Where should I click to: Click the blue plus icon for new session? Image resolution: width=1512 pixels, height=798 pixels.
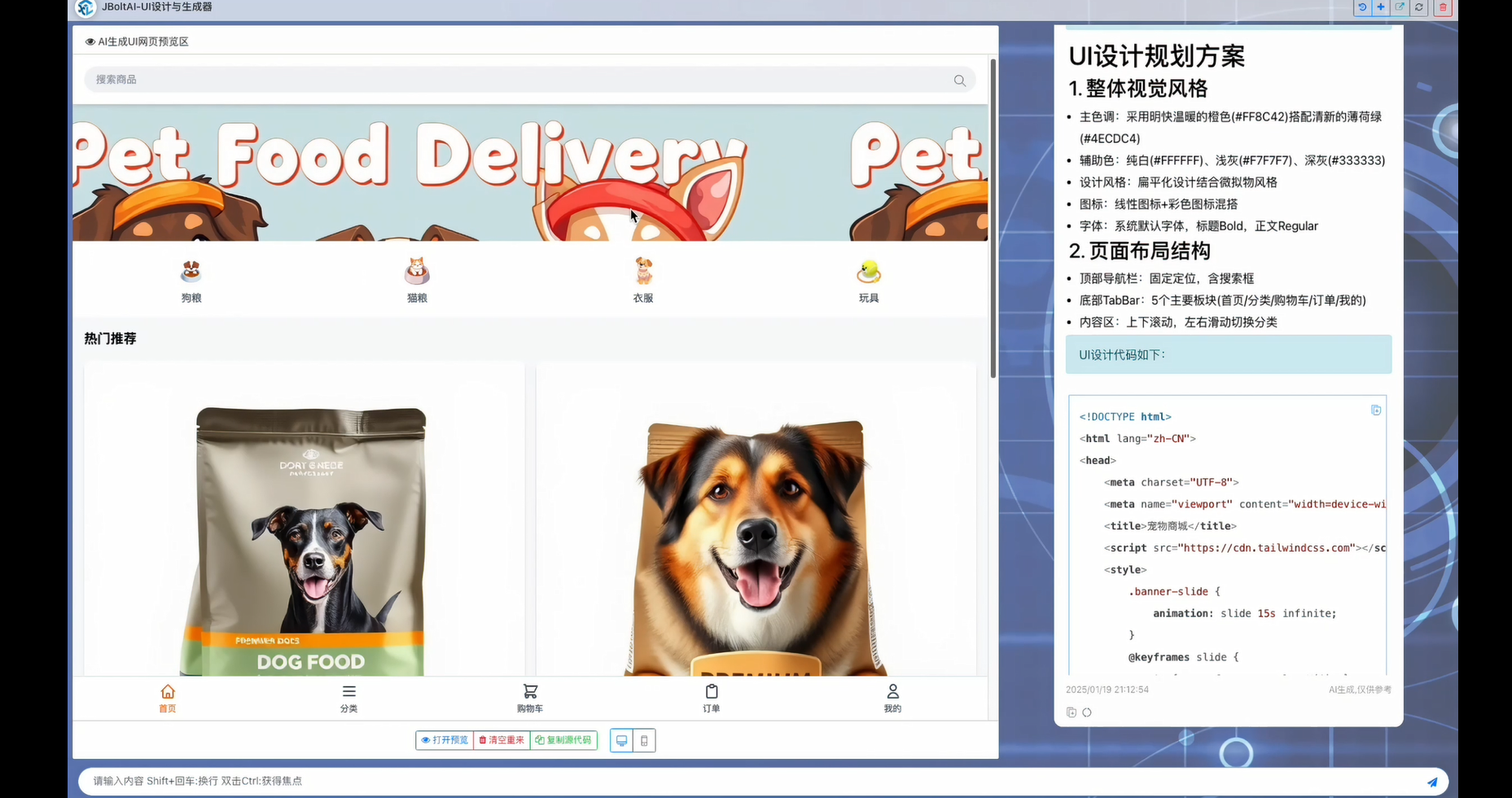coord(1381,7)
